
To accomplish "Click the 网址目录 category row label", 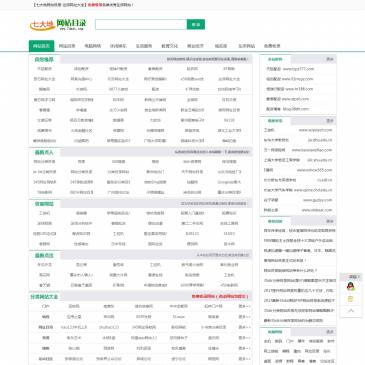I will (45, 327).
